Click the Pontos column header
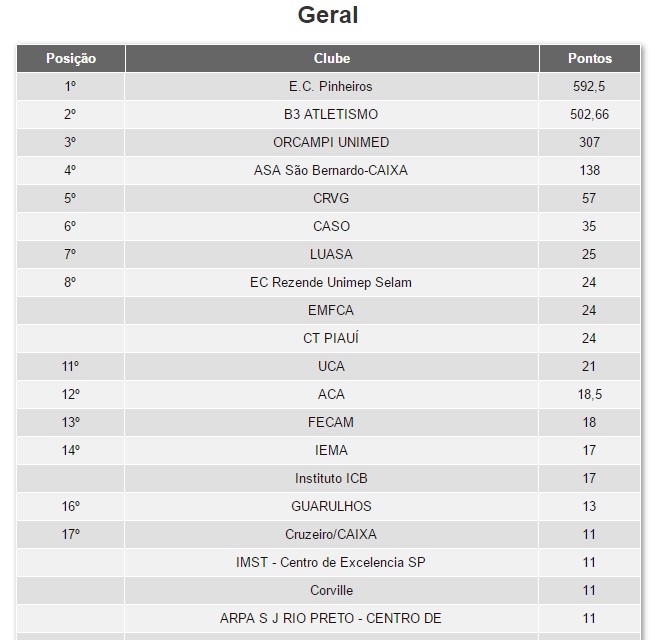This screenshot has width=655, height=640. (589, 58)
